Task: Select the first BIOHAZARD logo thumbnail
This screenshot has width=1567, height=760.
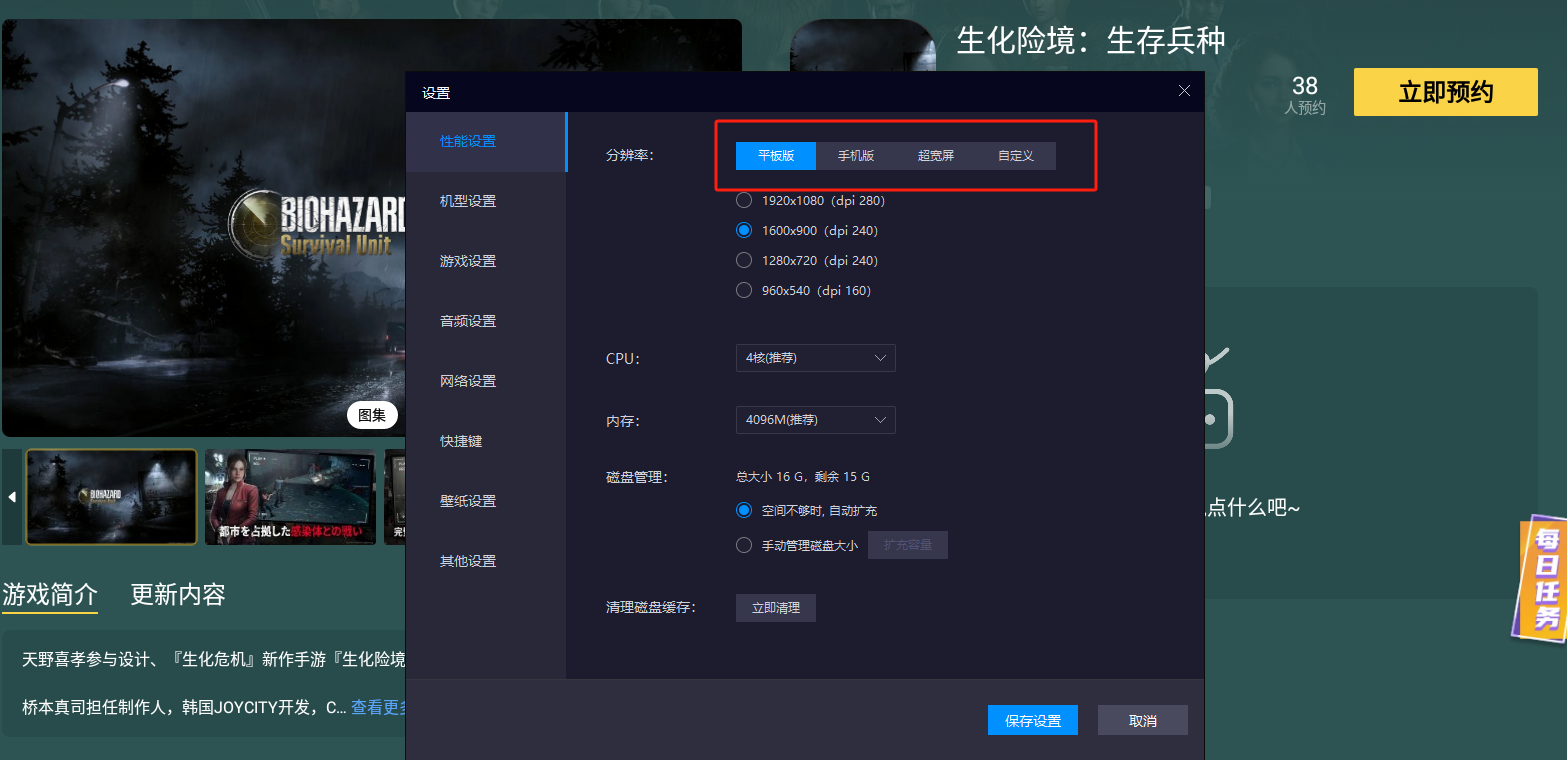Action: tap(111, 497)
